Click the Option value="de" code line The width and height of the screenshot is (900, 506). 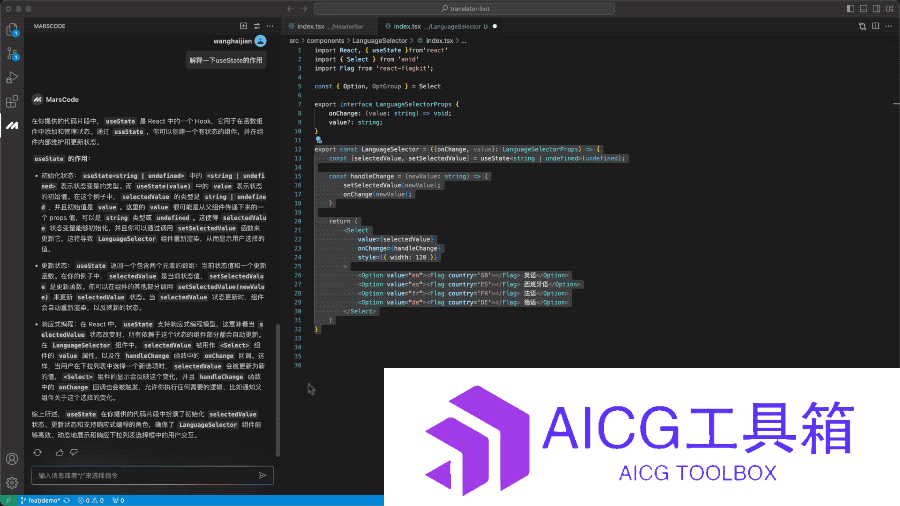(464, 302)
